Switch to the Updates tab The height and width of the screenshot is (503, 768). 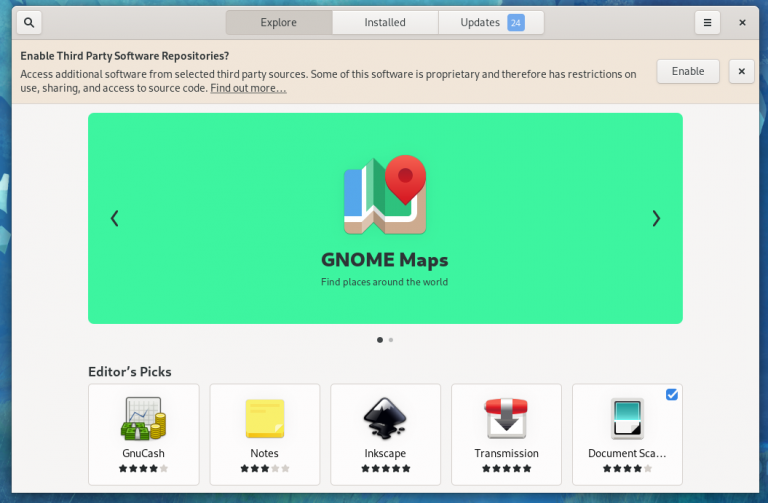tap(491, 22)
